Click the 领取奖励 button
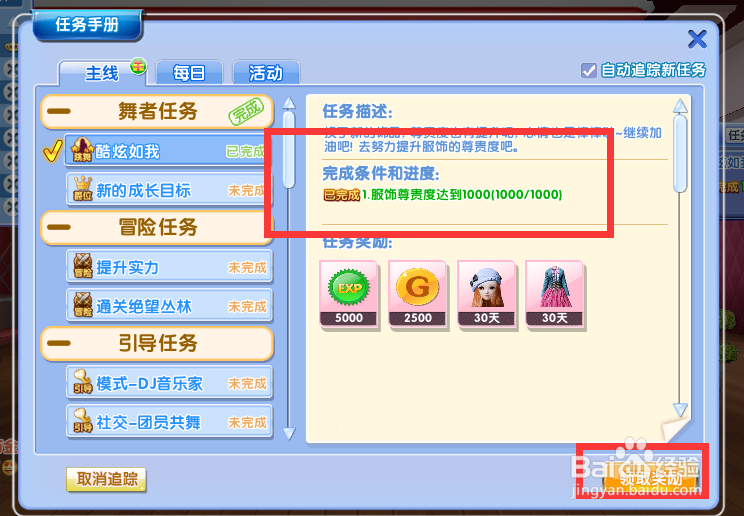744x516 pixels. coord(650,479)
